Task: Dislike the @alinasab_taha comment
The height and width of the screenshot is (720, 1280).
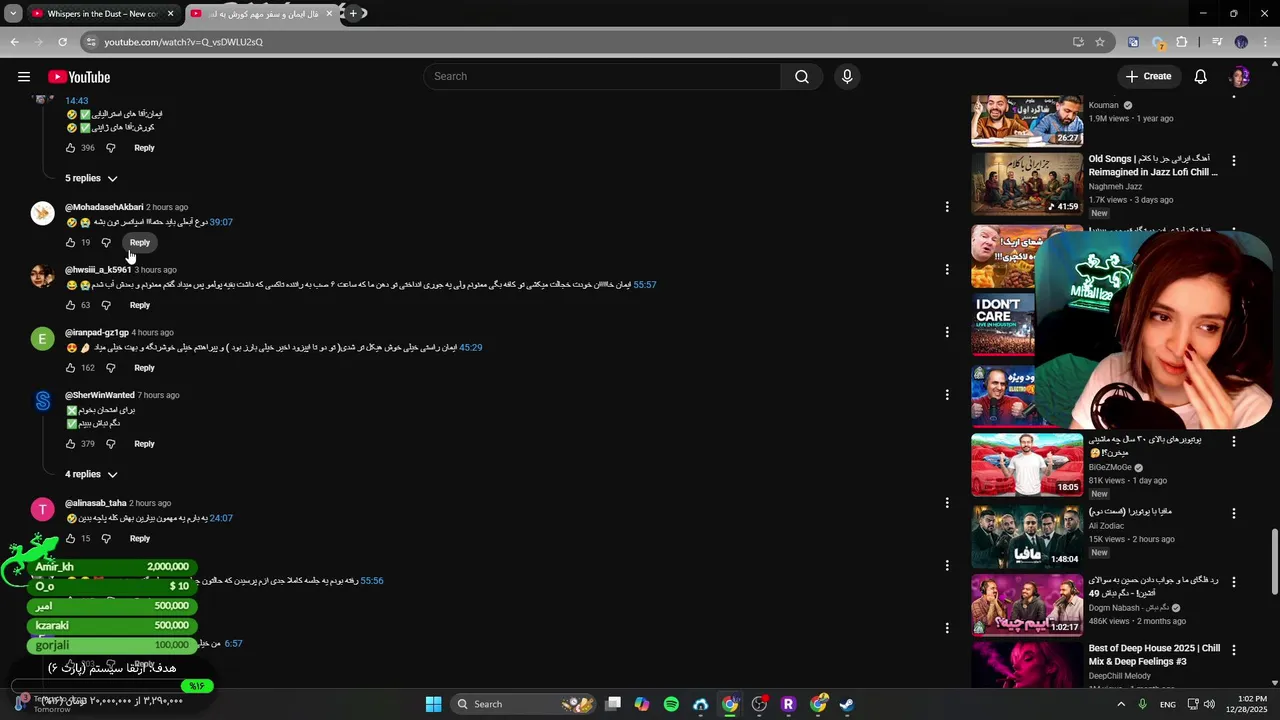Action: pyautogui.click(x=106, y=539)
